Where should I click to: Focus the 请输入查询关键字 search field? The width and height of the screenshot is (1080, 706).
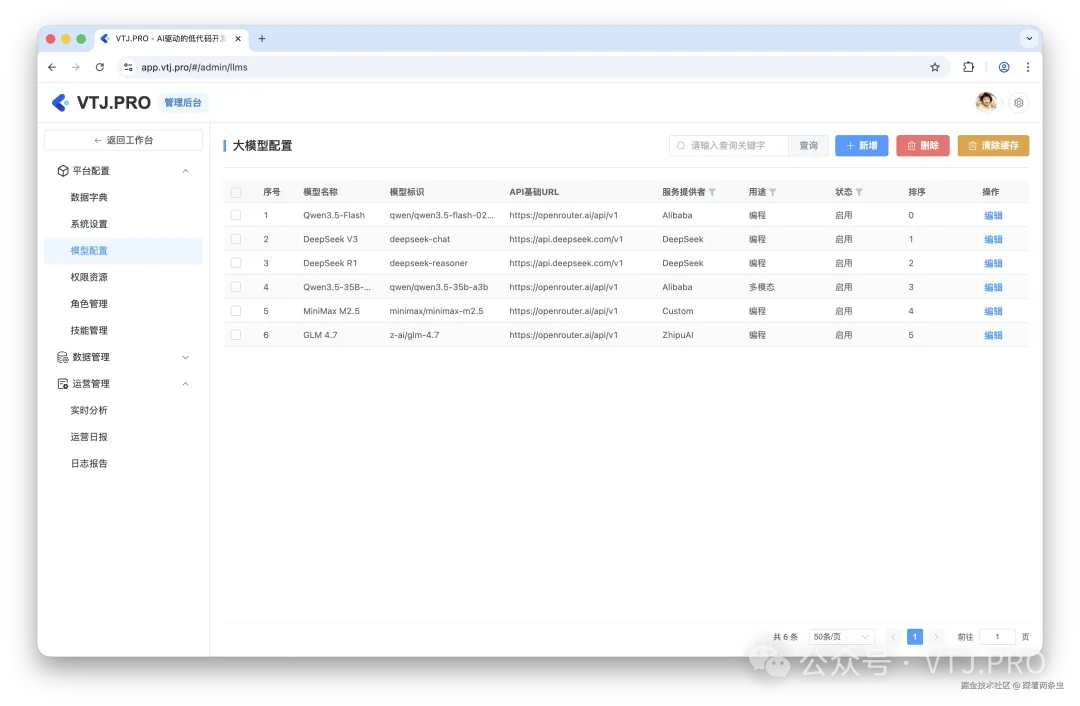729,145
